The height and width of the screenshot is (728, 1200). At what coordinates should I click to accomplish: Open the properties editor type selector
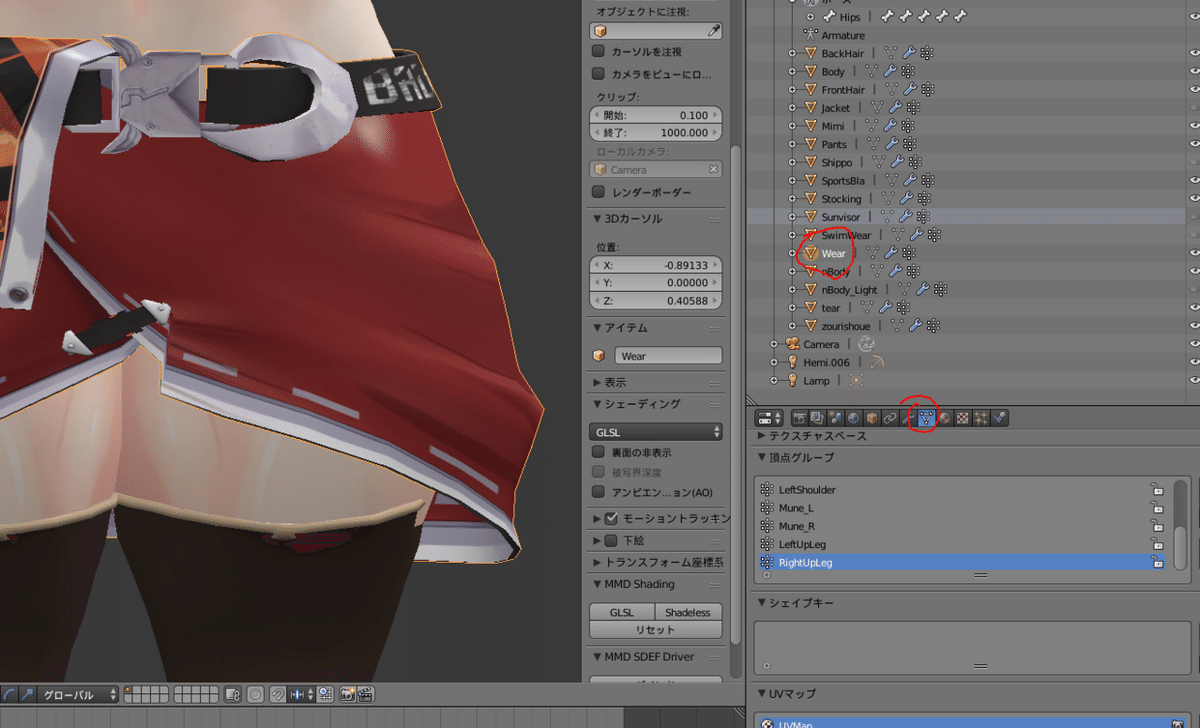click(770, 418)
